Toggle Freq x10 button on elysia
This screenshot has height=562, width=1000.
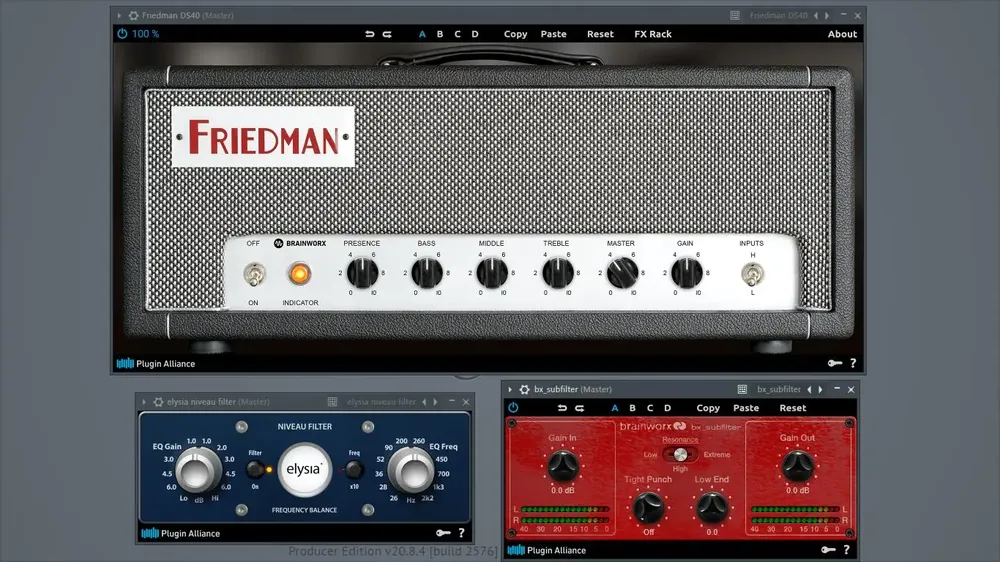[x=354, y=470]
